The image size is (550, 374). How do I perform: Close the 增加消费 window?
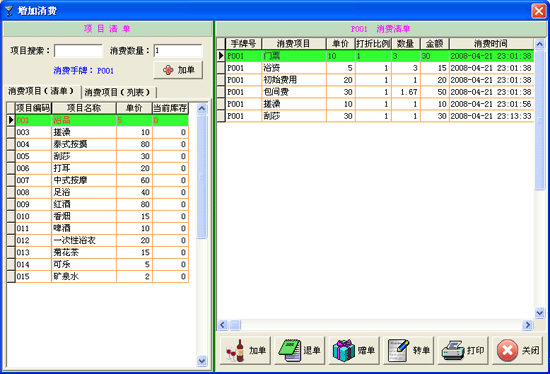point(538,11)
